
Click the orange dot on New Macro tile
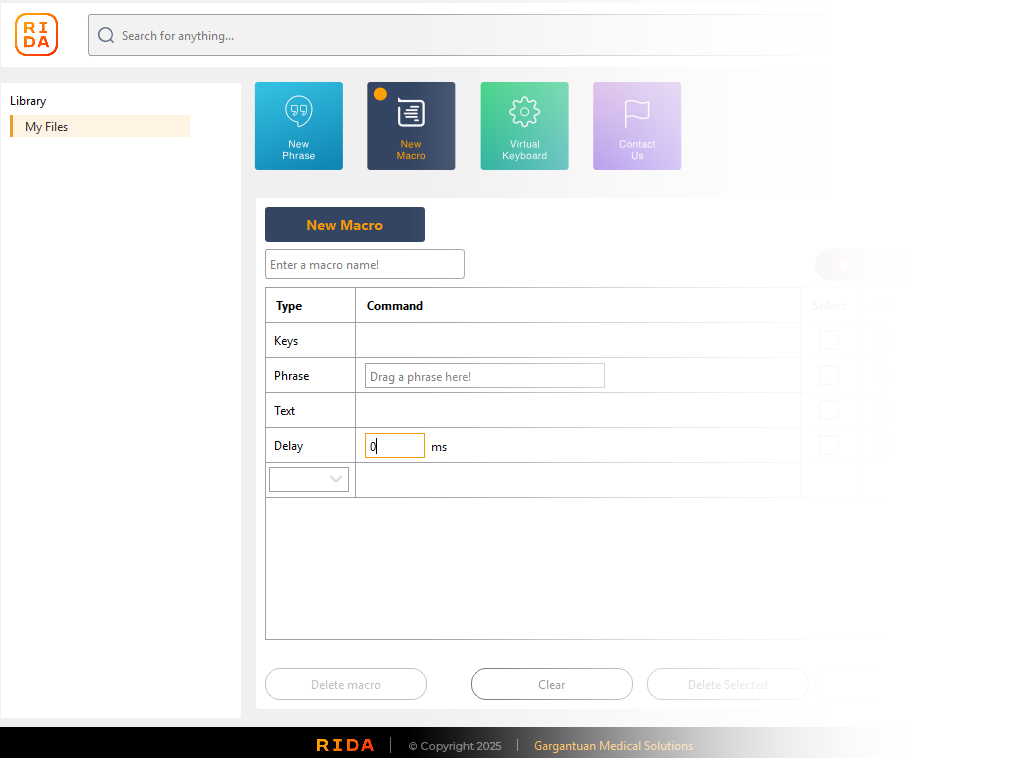click(380, 94)
